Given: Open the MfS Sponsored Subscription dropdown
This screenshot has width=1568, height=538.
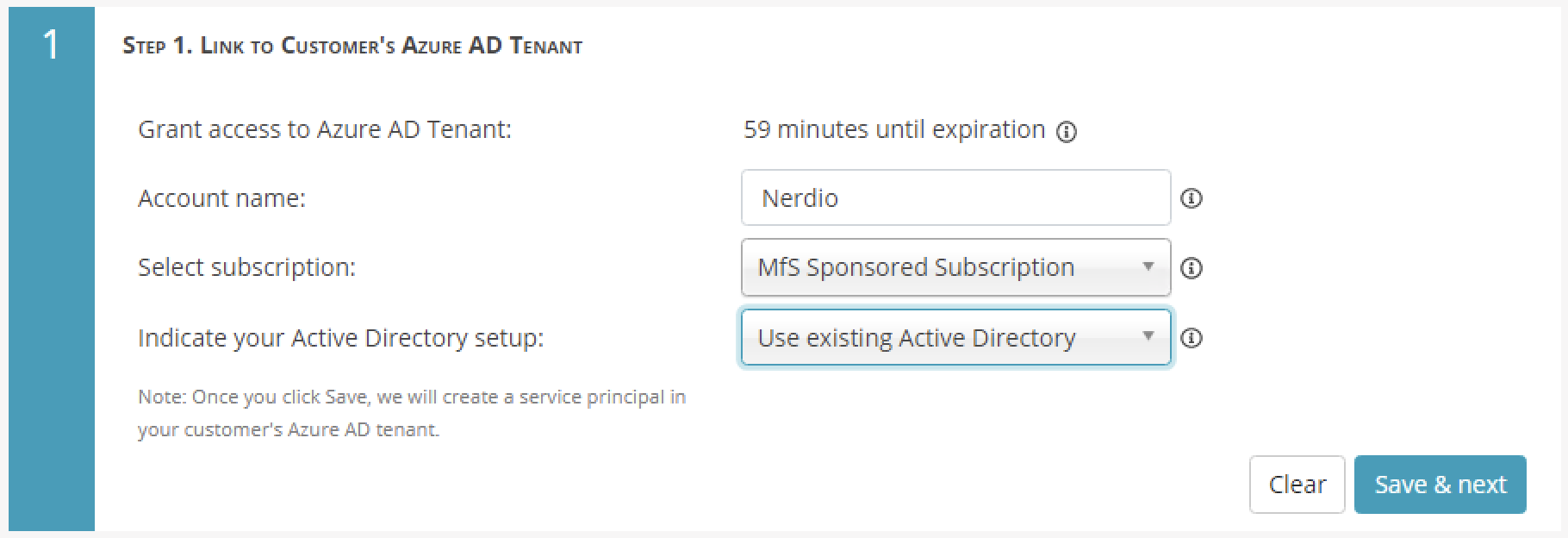Looking at the screenshot, I should pyautogui.click(x=955, y=267).
